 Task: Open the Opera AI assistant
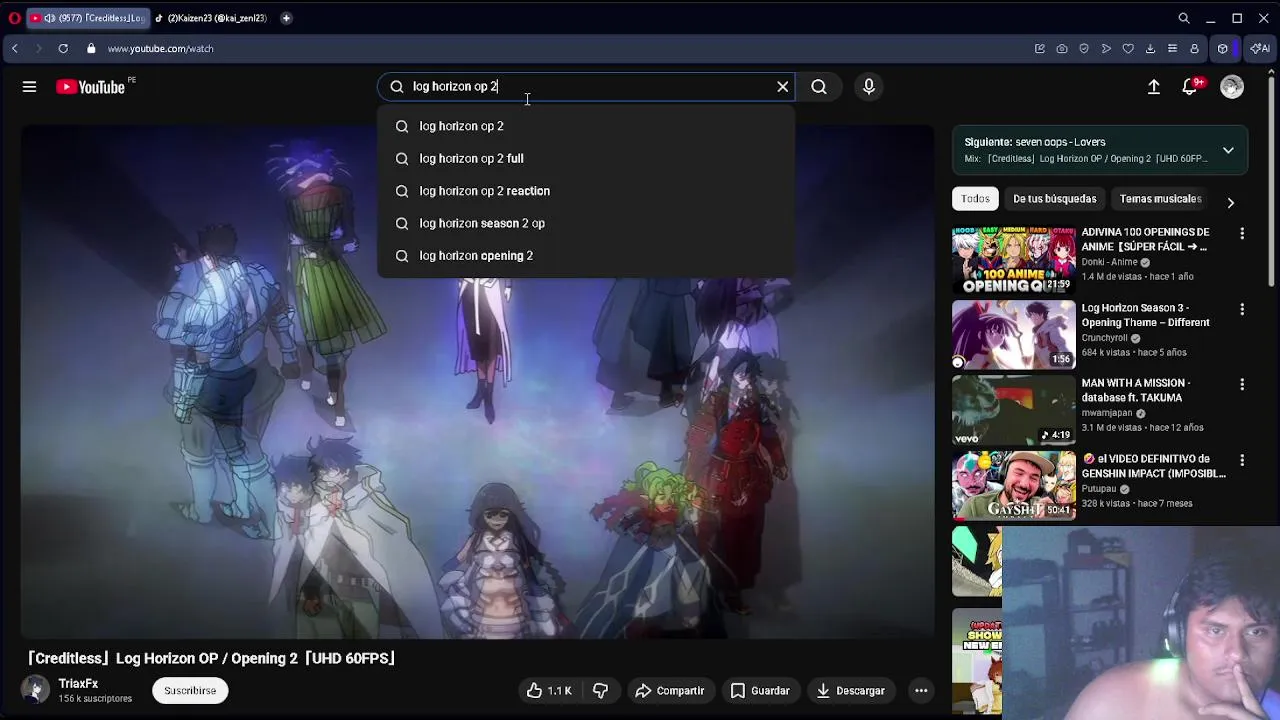coord(1259,48)
